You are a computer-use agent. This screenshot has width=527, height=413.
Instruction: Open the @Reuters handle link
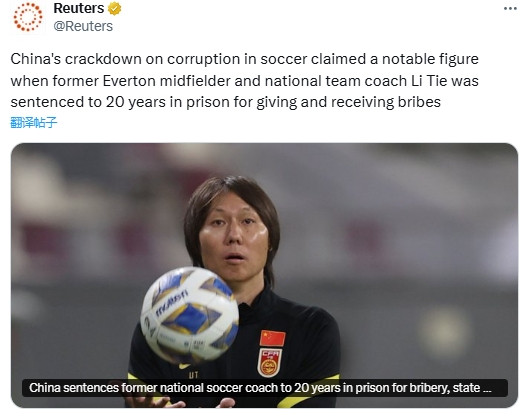click(83, 26)
